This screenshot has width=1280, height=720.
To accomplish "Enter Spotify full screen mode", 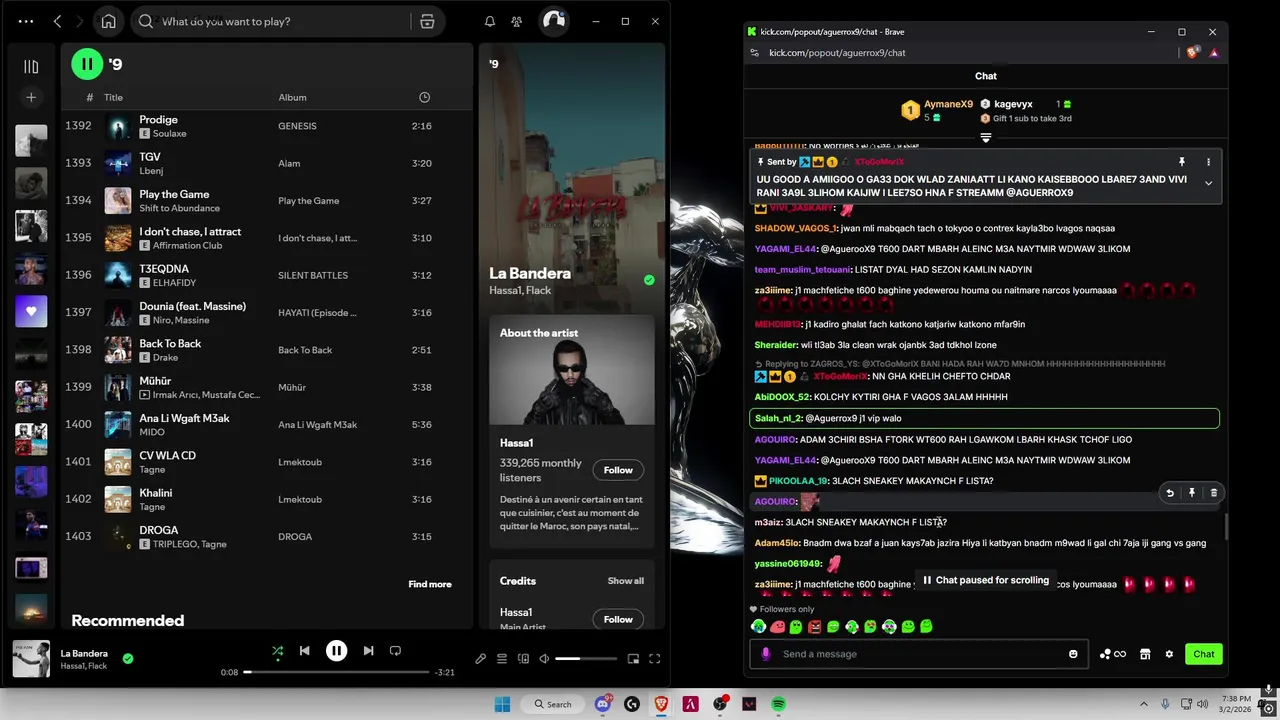I will (655, 659).
